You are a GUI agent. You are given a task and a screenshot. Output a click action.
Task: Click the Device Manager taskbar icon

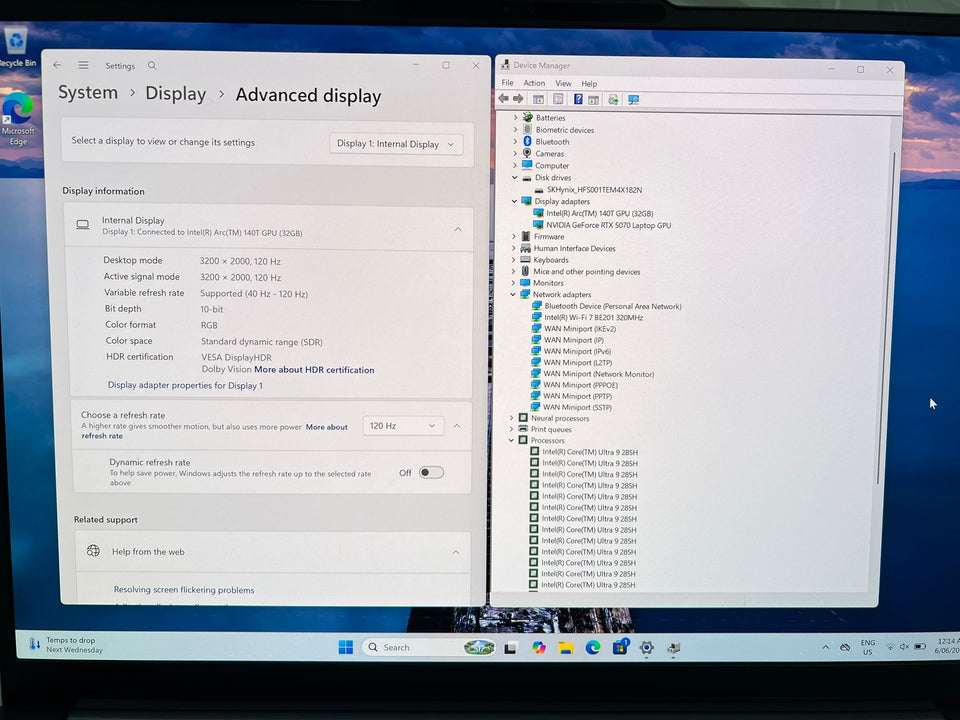[673, 648]
